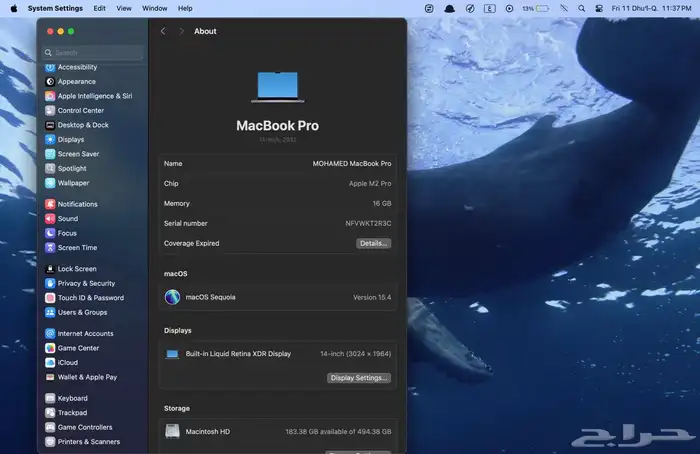
Task: Open Control Center in menu bar
Action: [x=599, y=8]
